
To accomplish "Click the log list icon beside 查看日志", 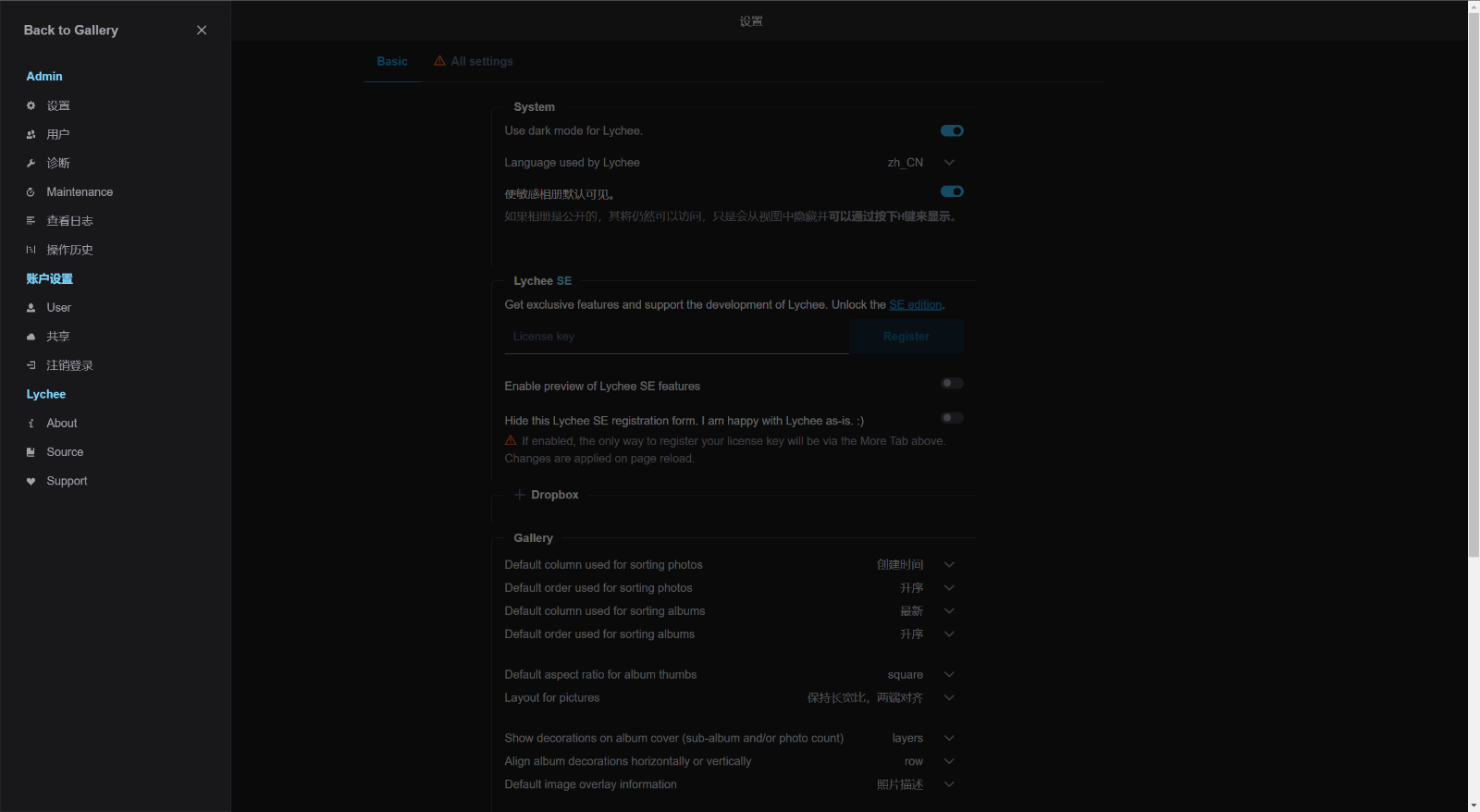I will (31, 221).
